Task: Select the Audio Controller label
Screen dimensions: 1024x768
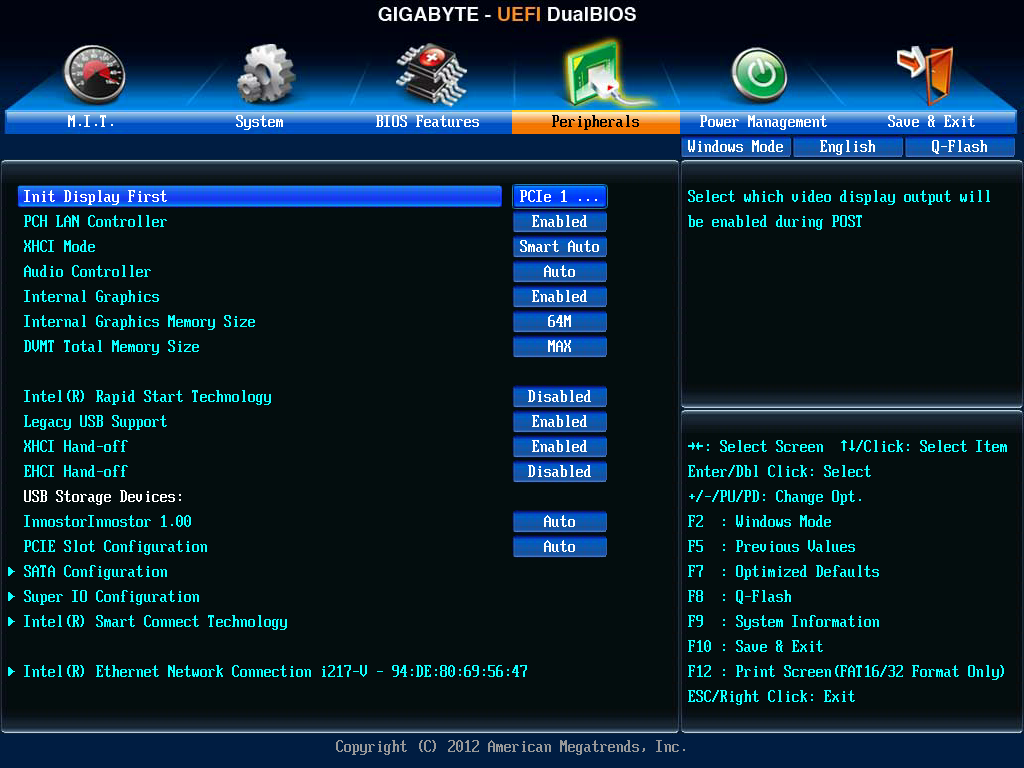Action: click(x=88, y=272)
